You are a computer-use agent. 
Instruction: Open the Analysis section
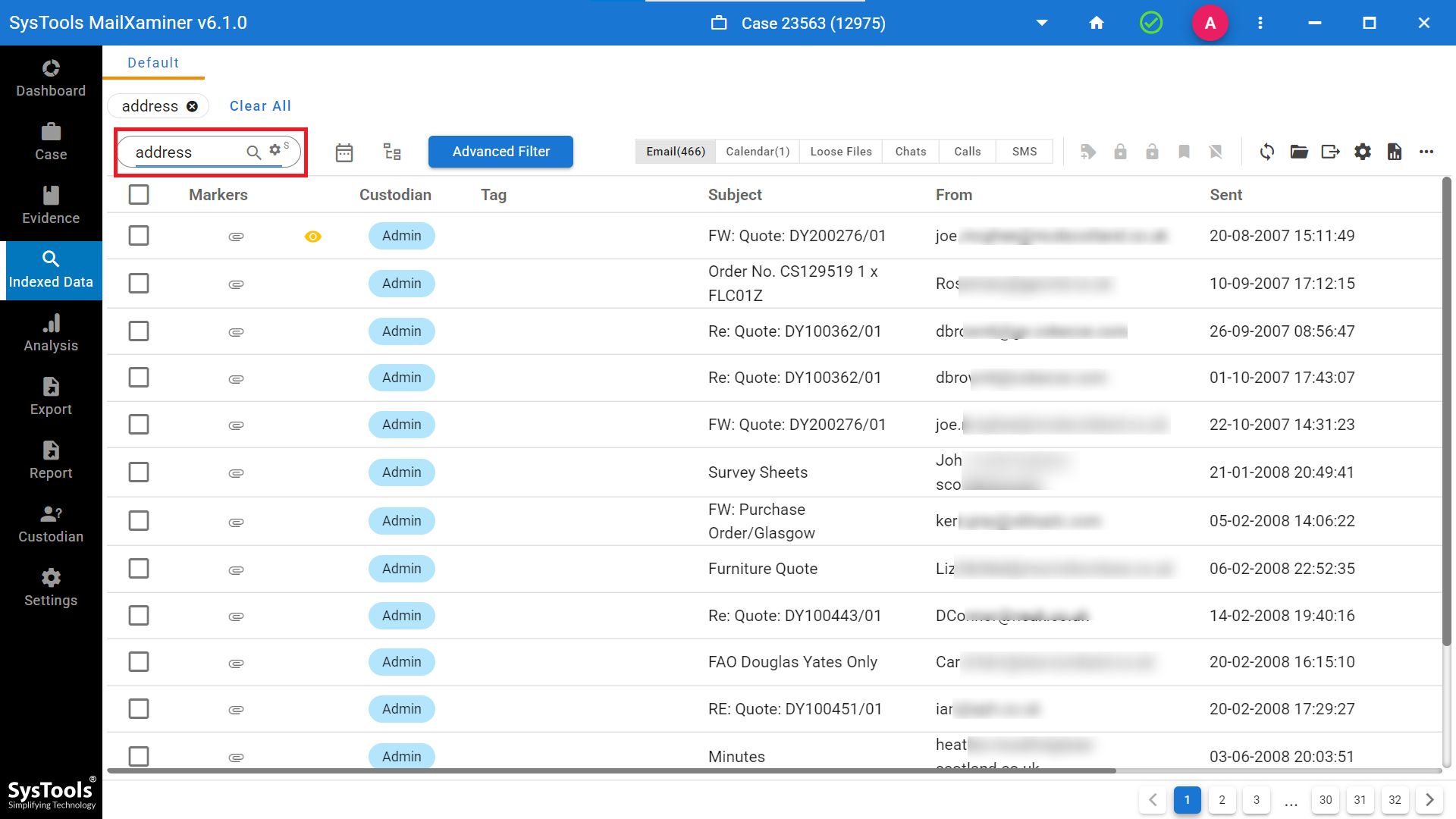tap(51, 334)
